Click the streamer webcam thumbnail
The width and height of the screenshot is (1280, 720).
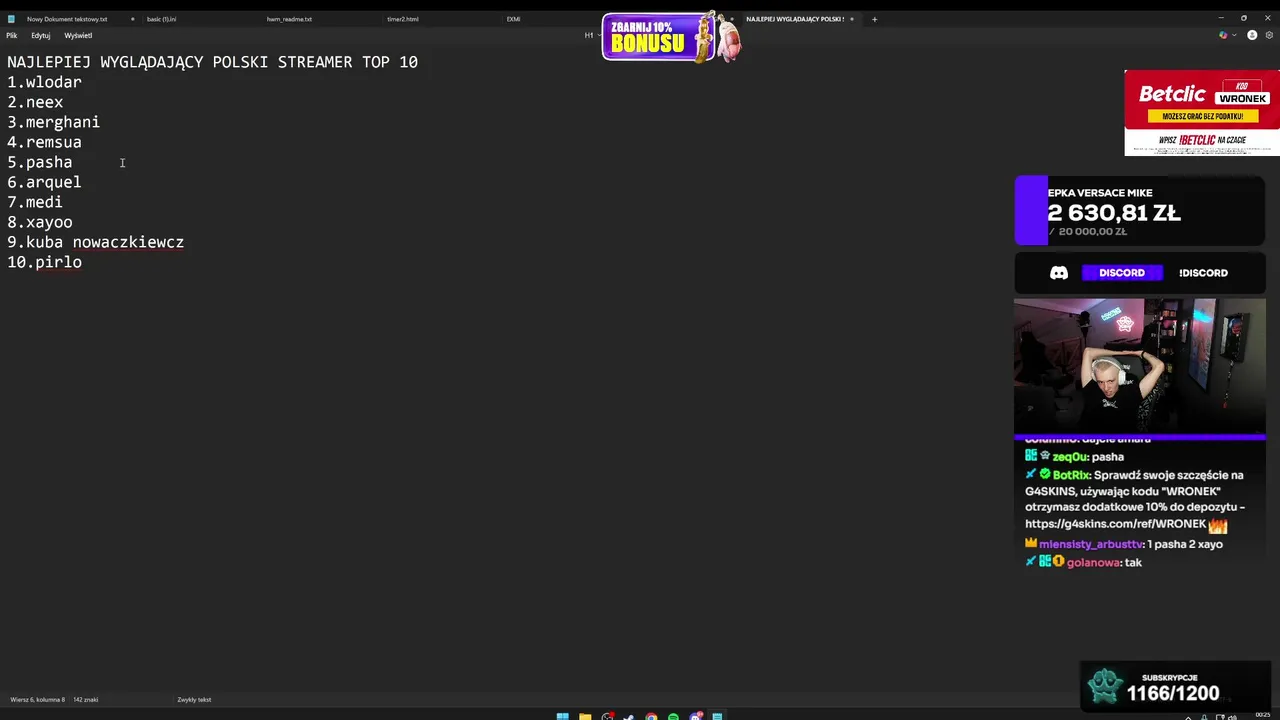[1140, 366]
